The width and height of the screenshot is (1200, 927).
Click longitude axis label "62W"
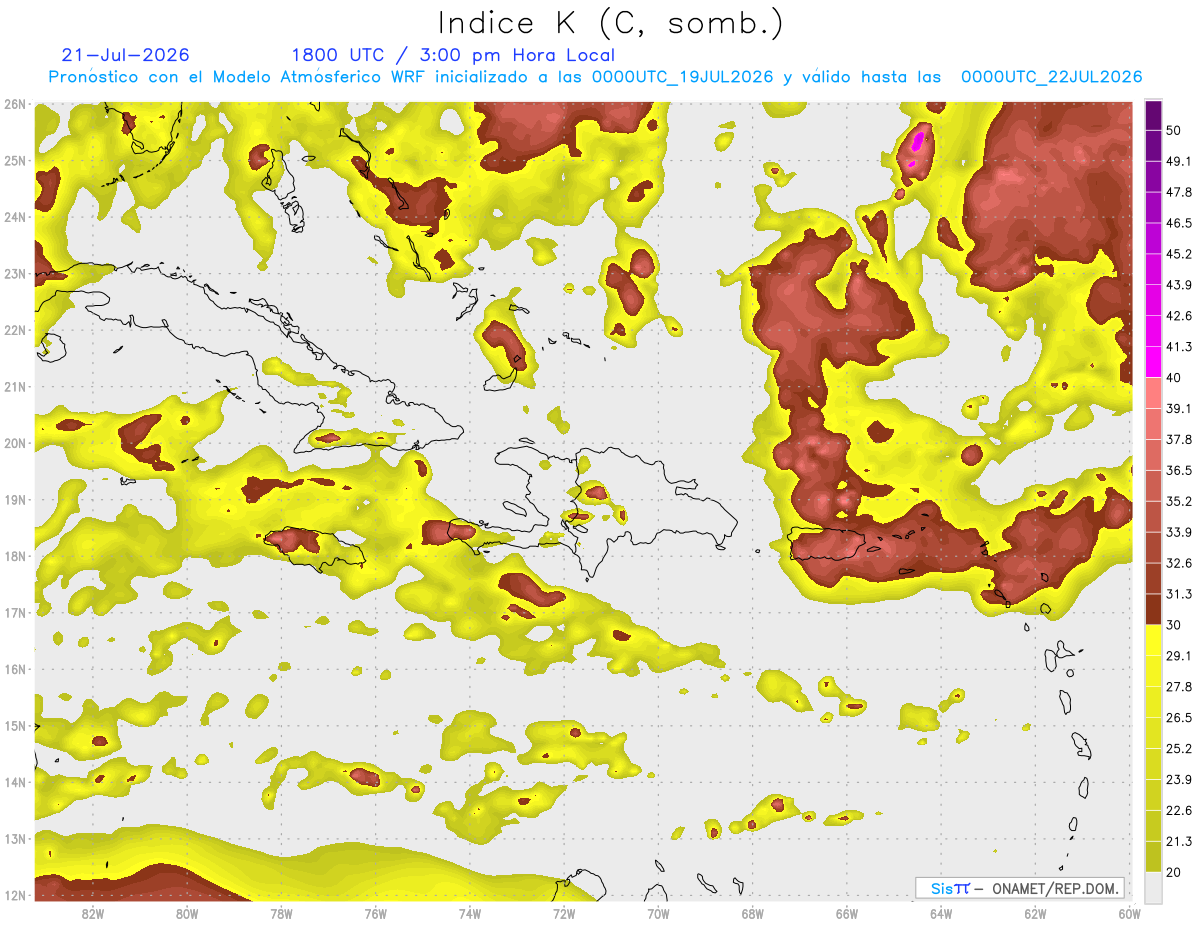[x=1035, y=913]
